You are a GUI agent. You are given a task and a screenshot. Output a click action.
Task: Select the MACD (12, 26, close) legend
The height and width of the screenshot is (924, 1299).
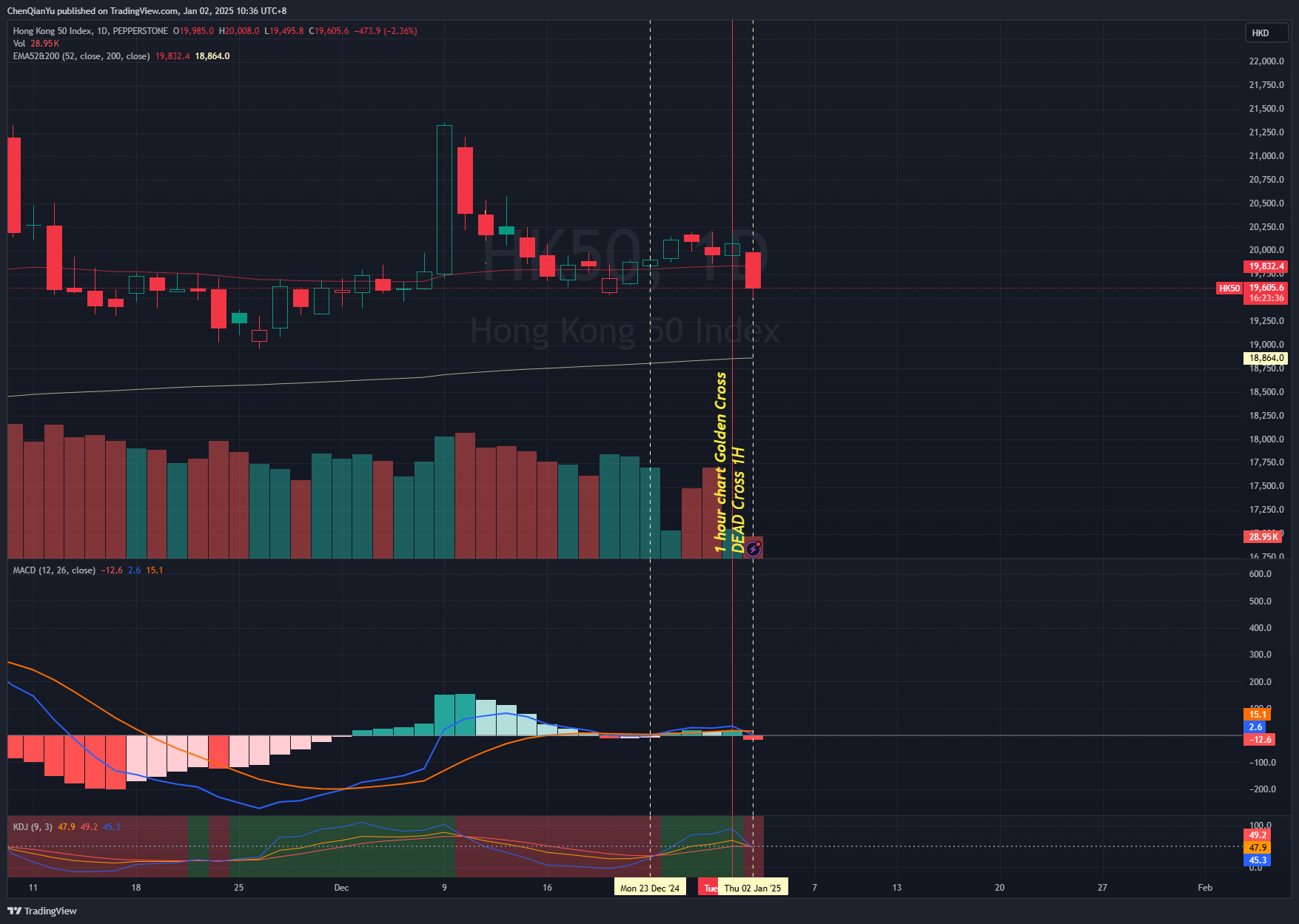pos(54,570)
